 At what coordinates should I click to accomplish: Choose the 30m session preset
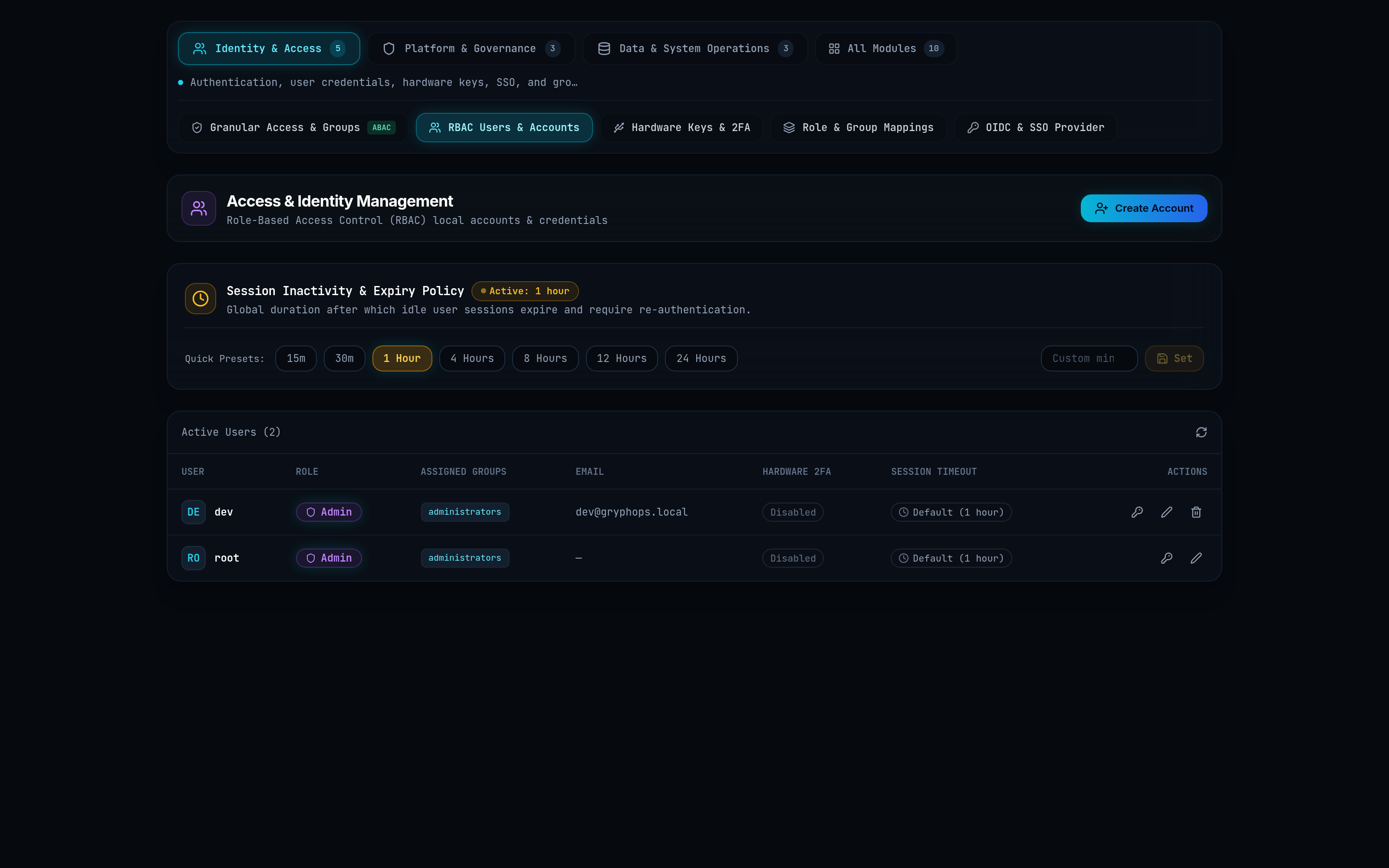[x=344, y=358]
